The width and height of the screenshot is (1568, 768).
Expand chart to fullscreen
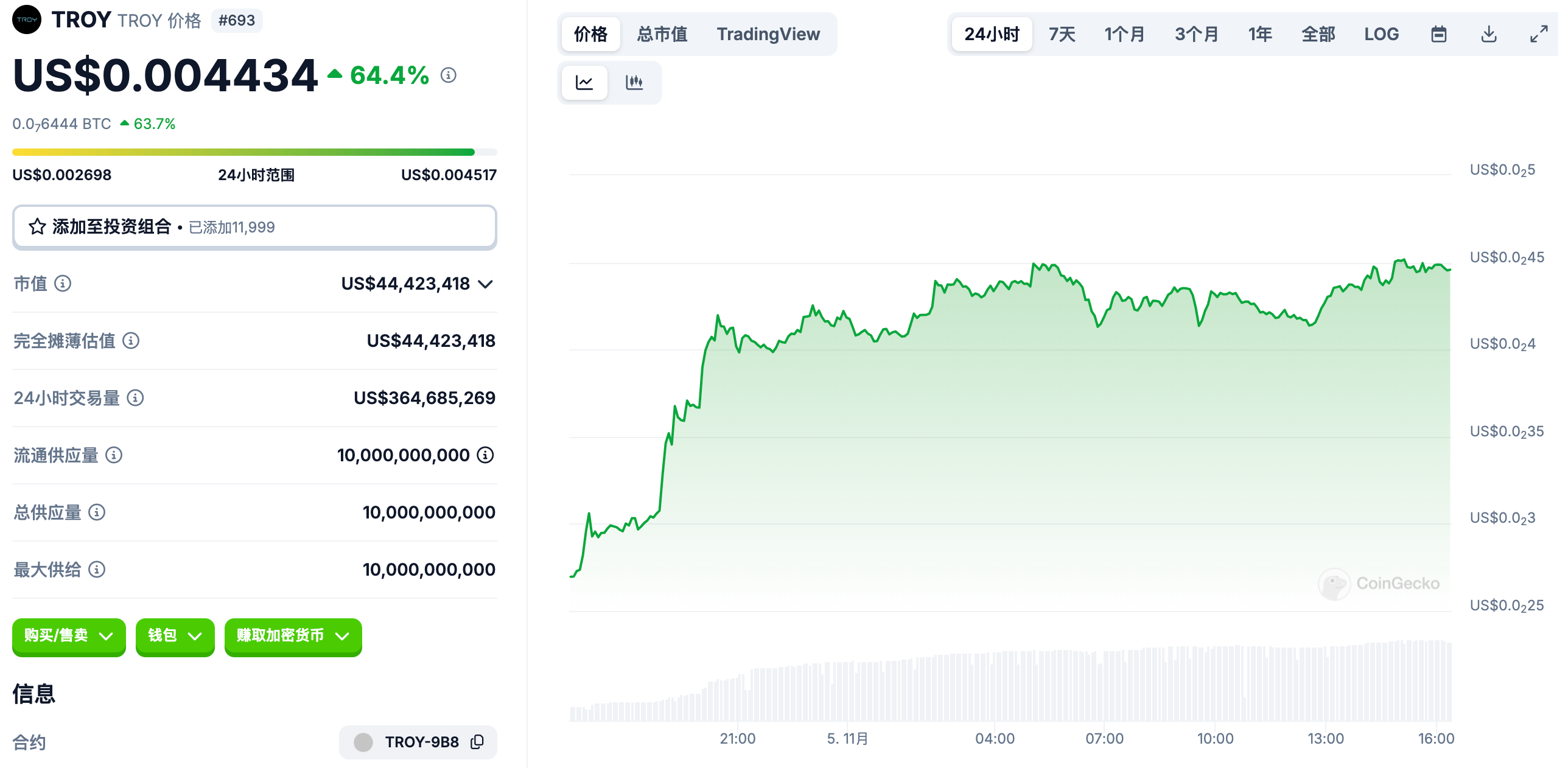point(1538,34)
